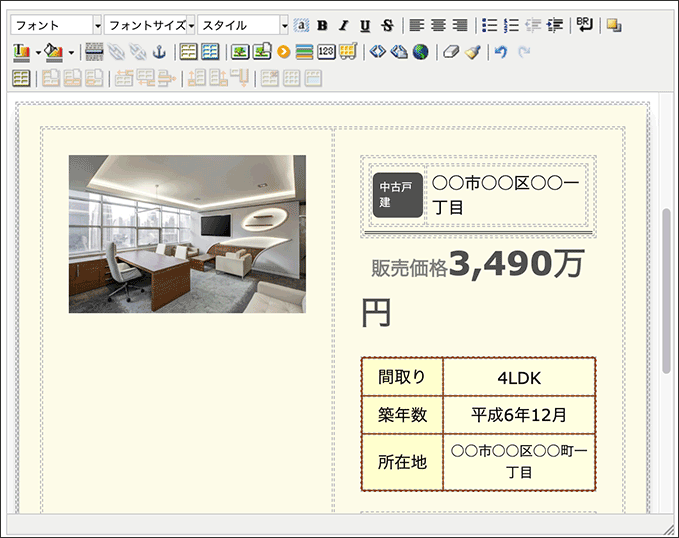
Task: Click the colored stacked bars icon
Action: [304, 52]
